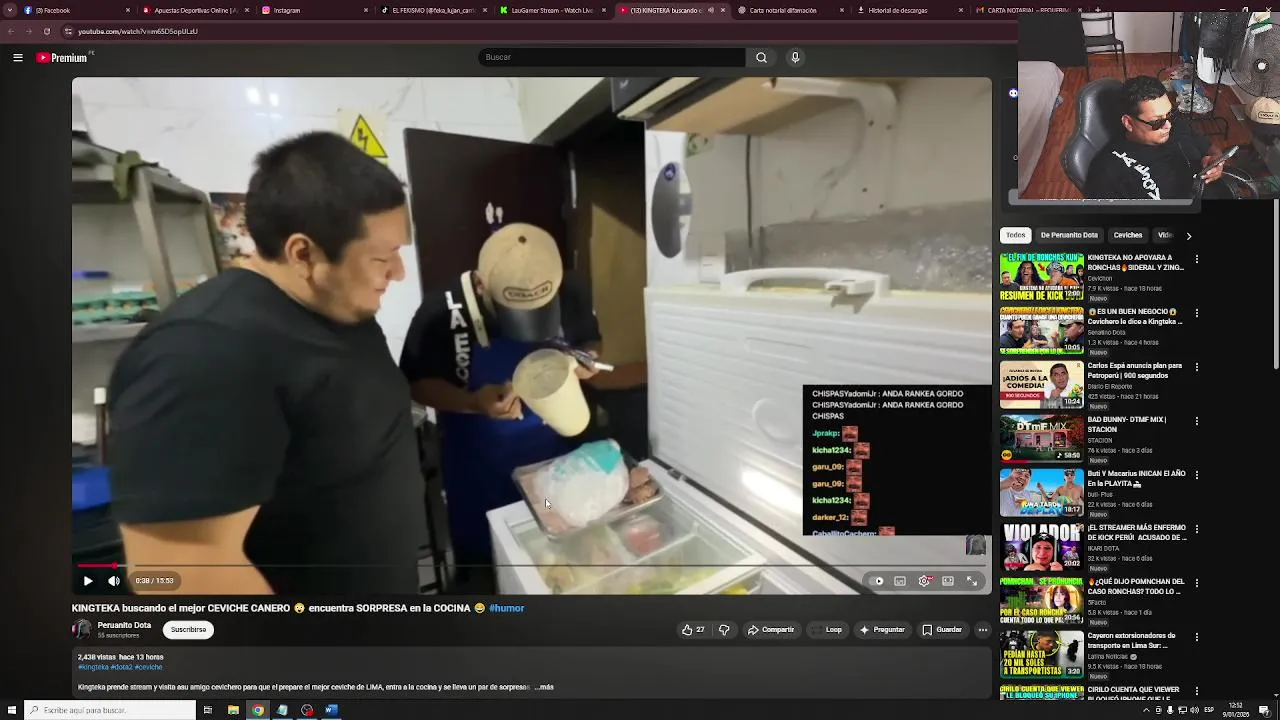The image size is (1280, 720).
Task: Open options for Carlos Espá video
Action: (x=1196, y=367)
